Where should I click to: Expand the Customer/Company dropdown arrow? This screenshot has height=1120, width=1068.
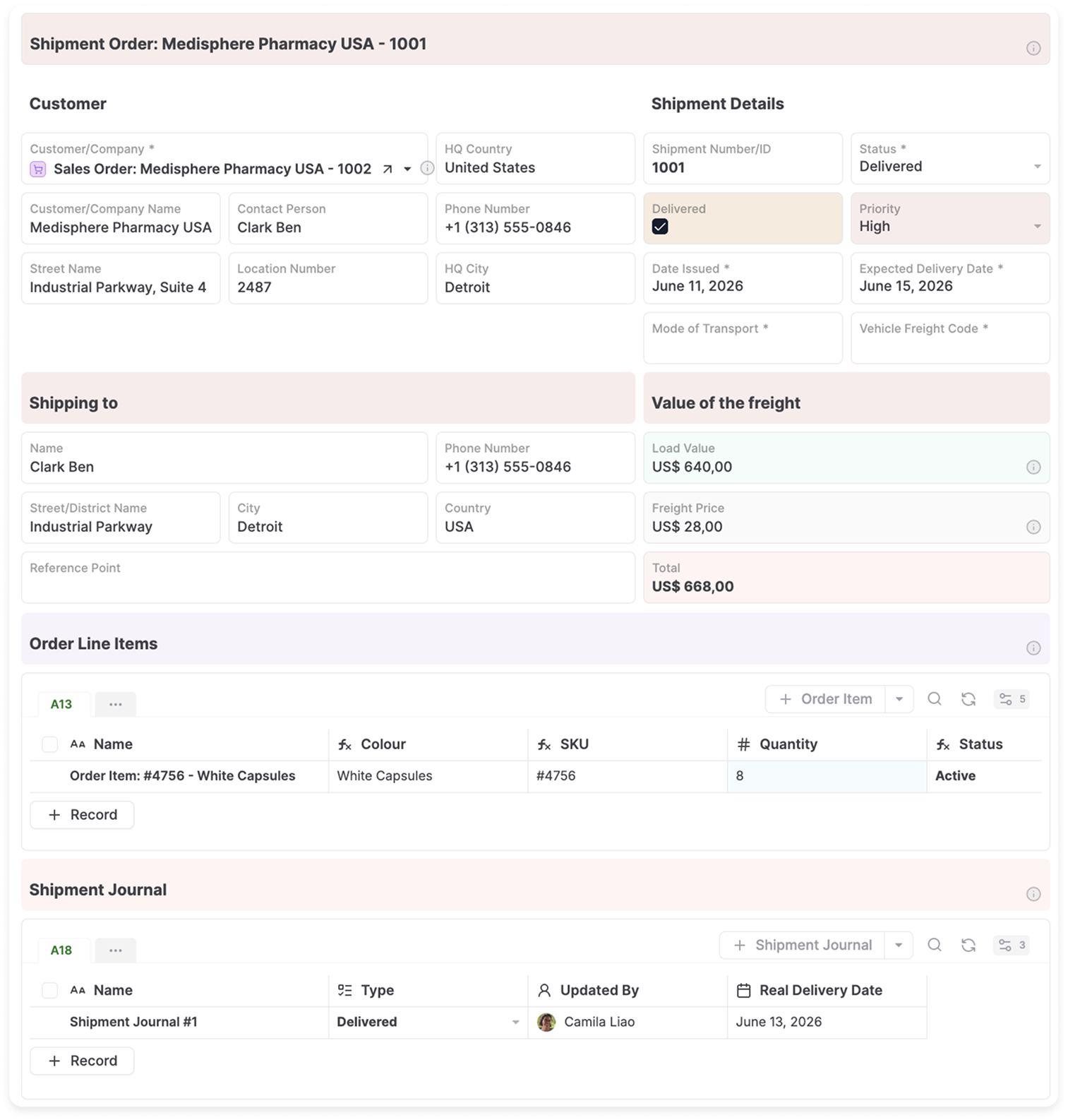coord(407,169)
